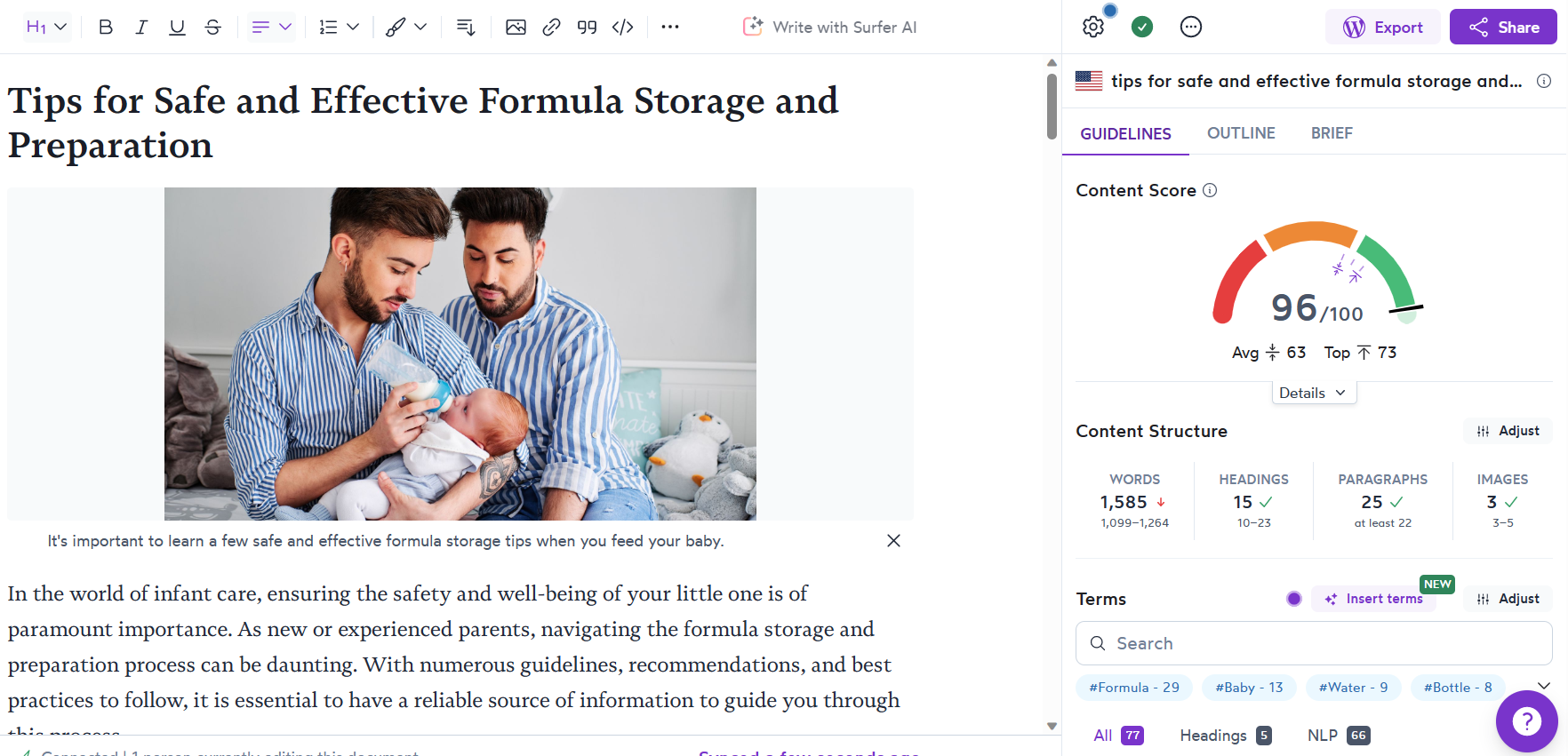Insert an image into the document

pos(516,27)
